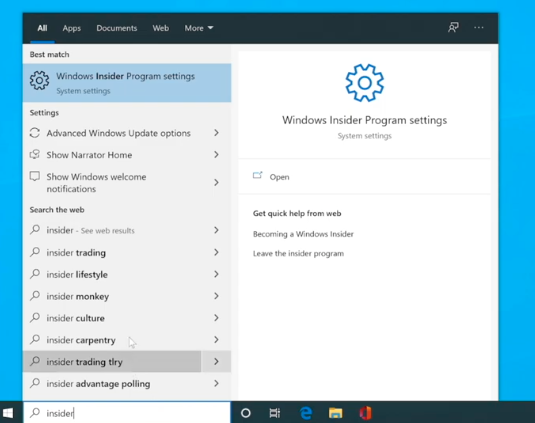Switch to the Web tab
The image size is (535, 423).
161,28
